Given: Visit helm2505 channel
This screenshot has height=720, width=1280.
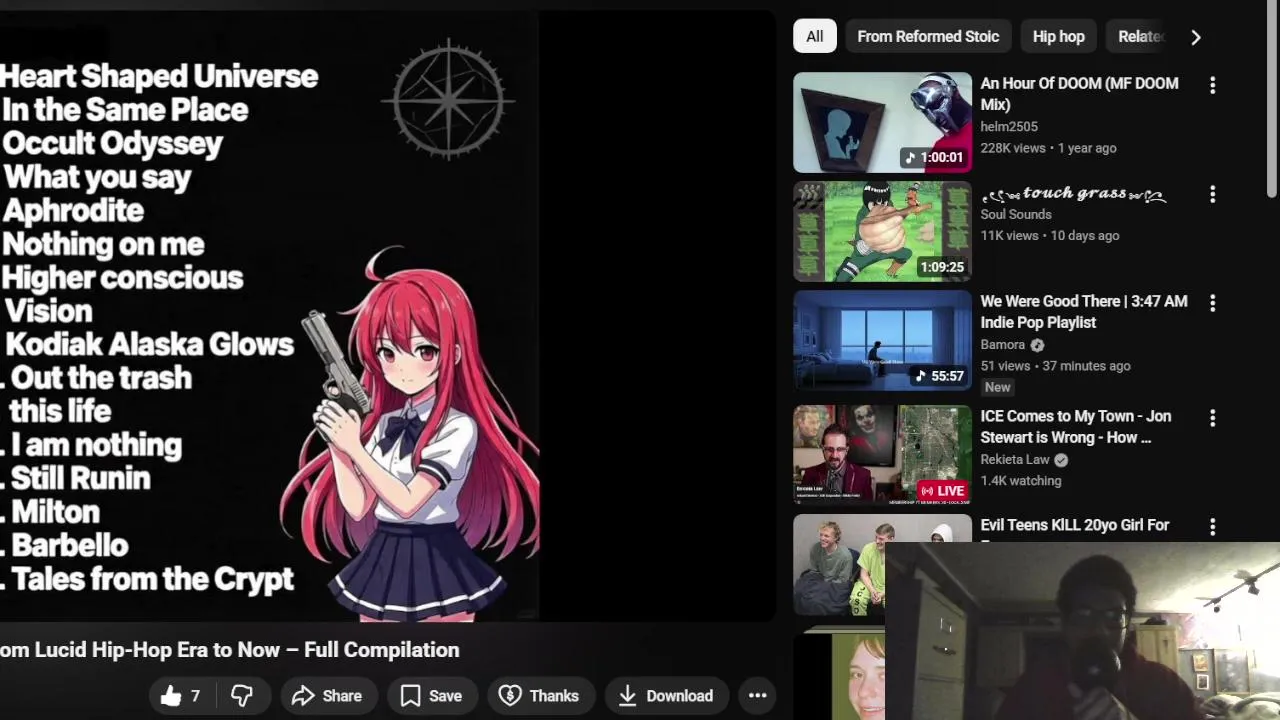Looking at the screenshot, I should tap(1009, 127).
